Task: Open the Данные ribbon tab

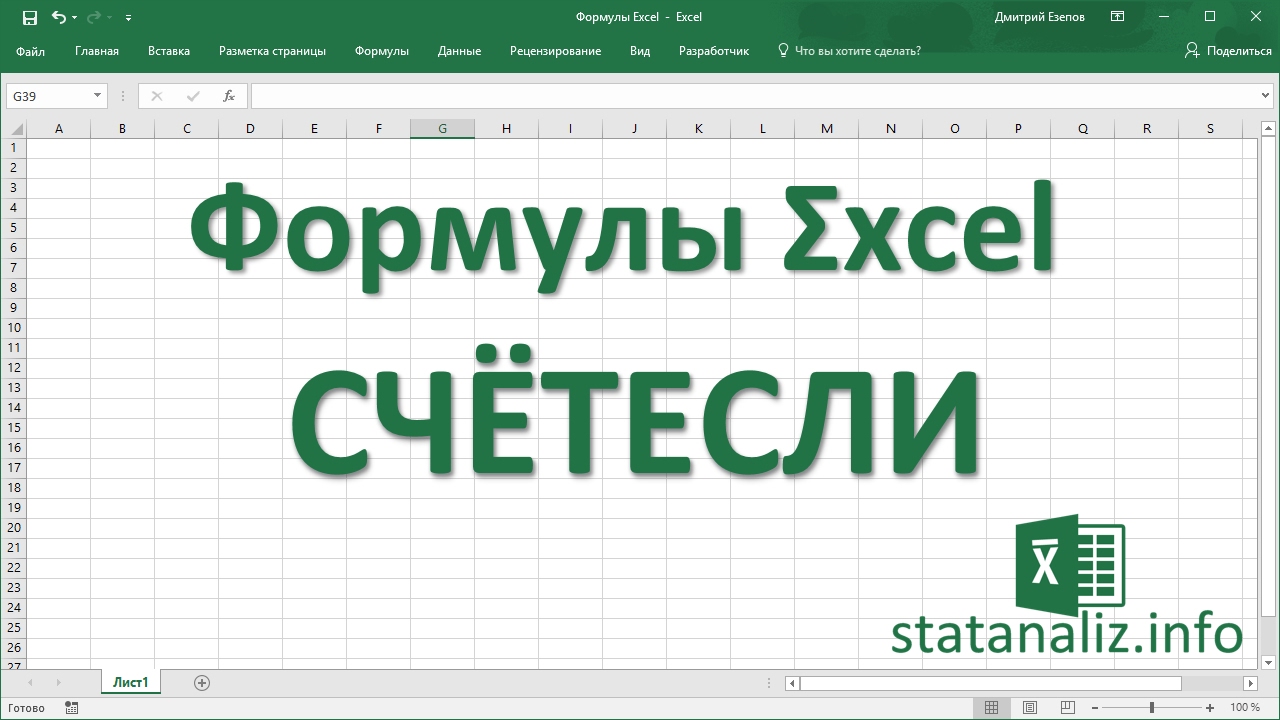Action: [x=459, y=51]
